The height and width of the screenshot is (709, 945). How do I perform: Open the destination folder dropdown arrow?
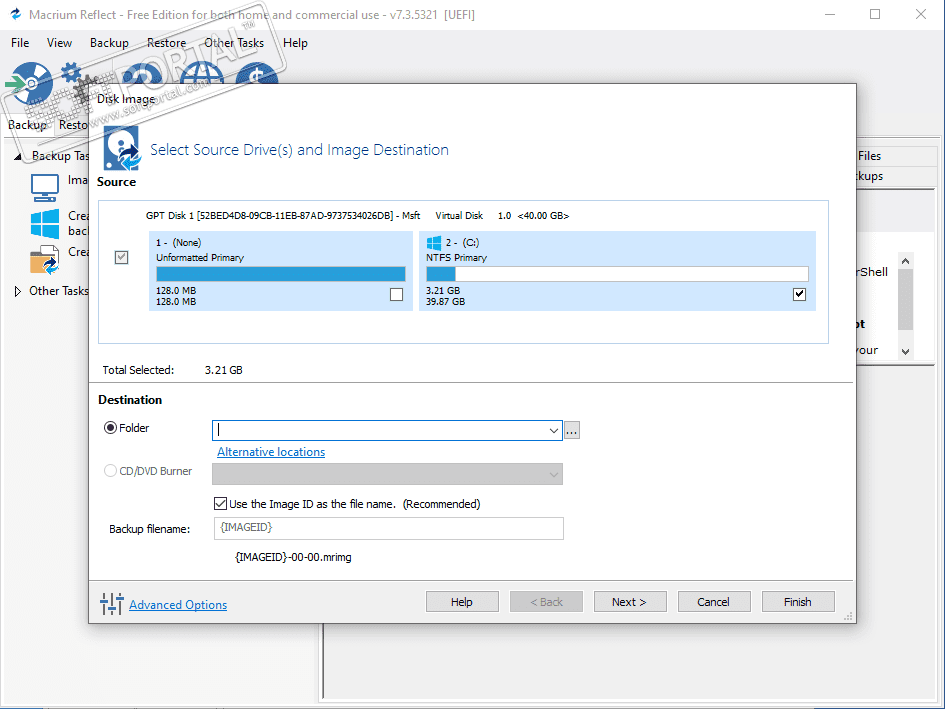[x=553, y=430]
